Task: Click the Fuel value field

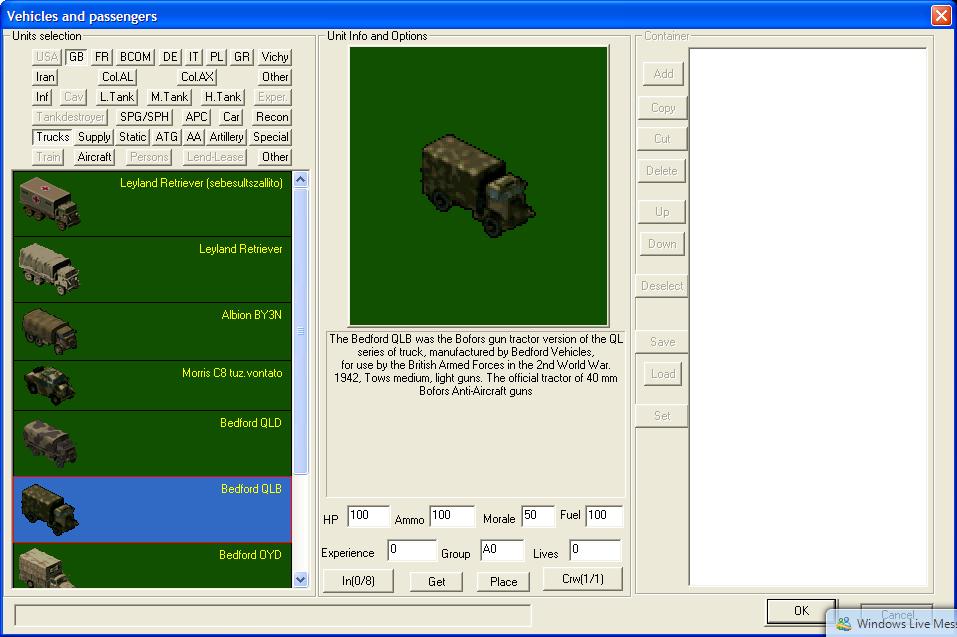Action: (x=604, y=516)
